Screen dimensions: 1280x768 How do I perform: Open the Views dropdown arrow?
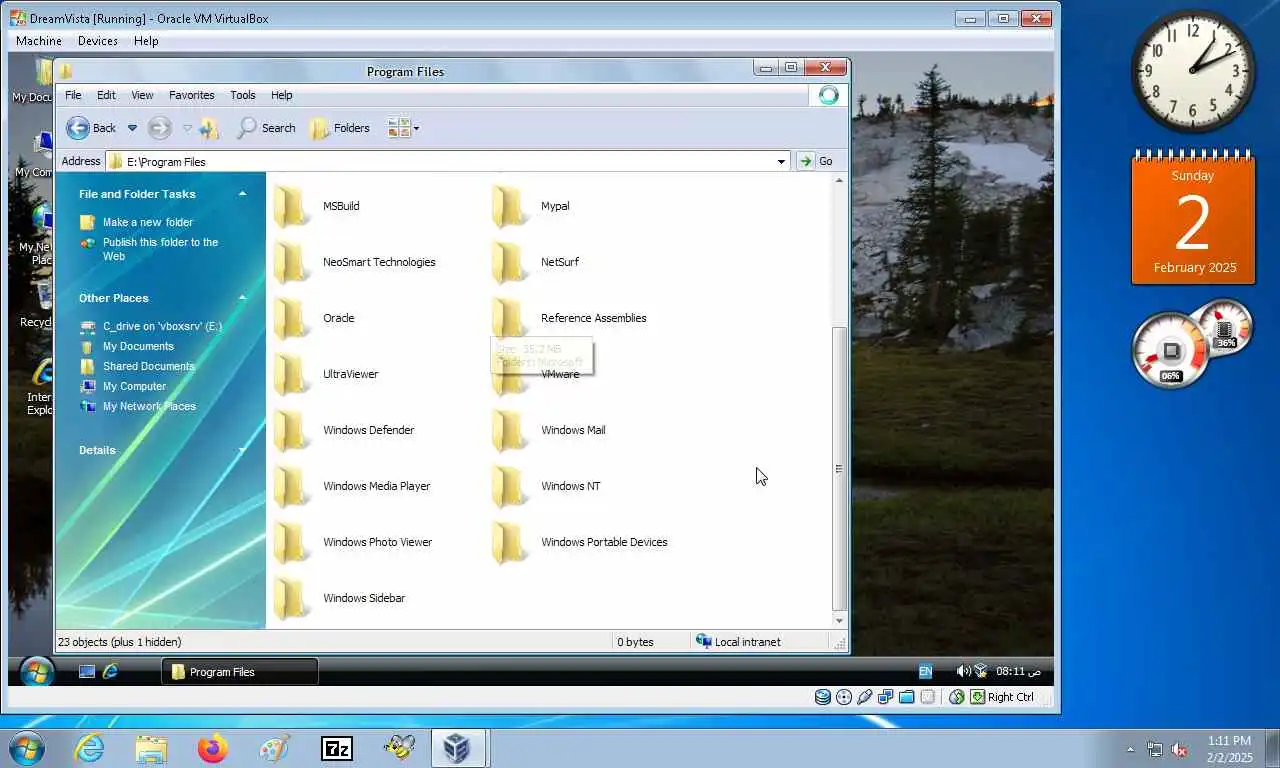416,128
